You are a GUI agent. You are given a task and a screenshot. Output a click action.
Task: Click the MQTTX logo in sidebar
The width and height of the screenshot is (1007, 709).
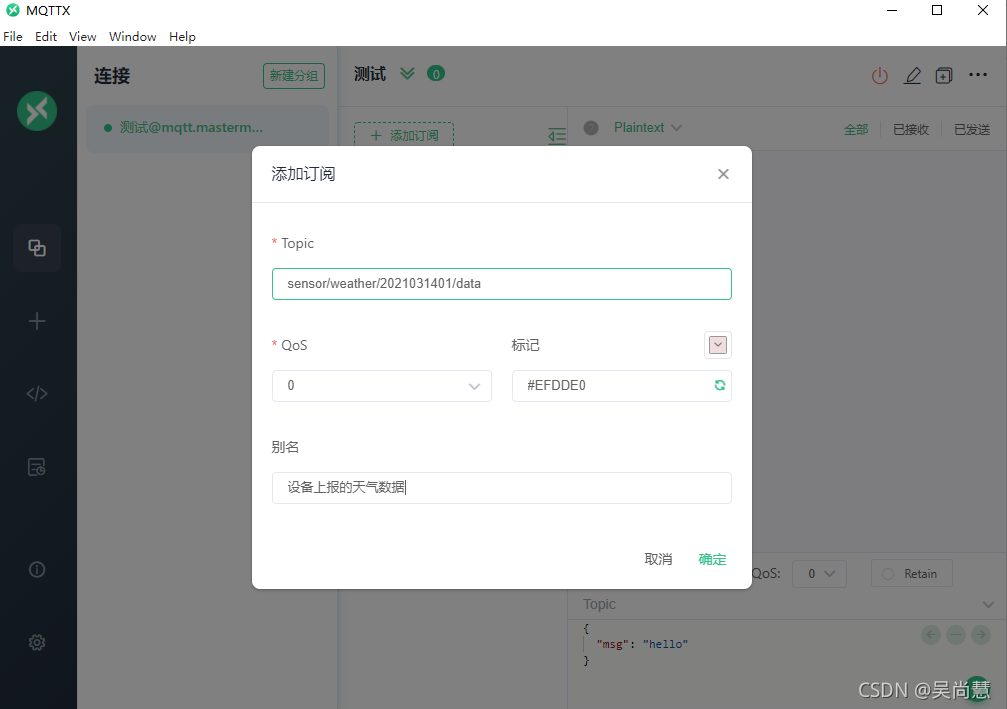37,111
